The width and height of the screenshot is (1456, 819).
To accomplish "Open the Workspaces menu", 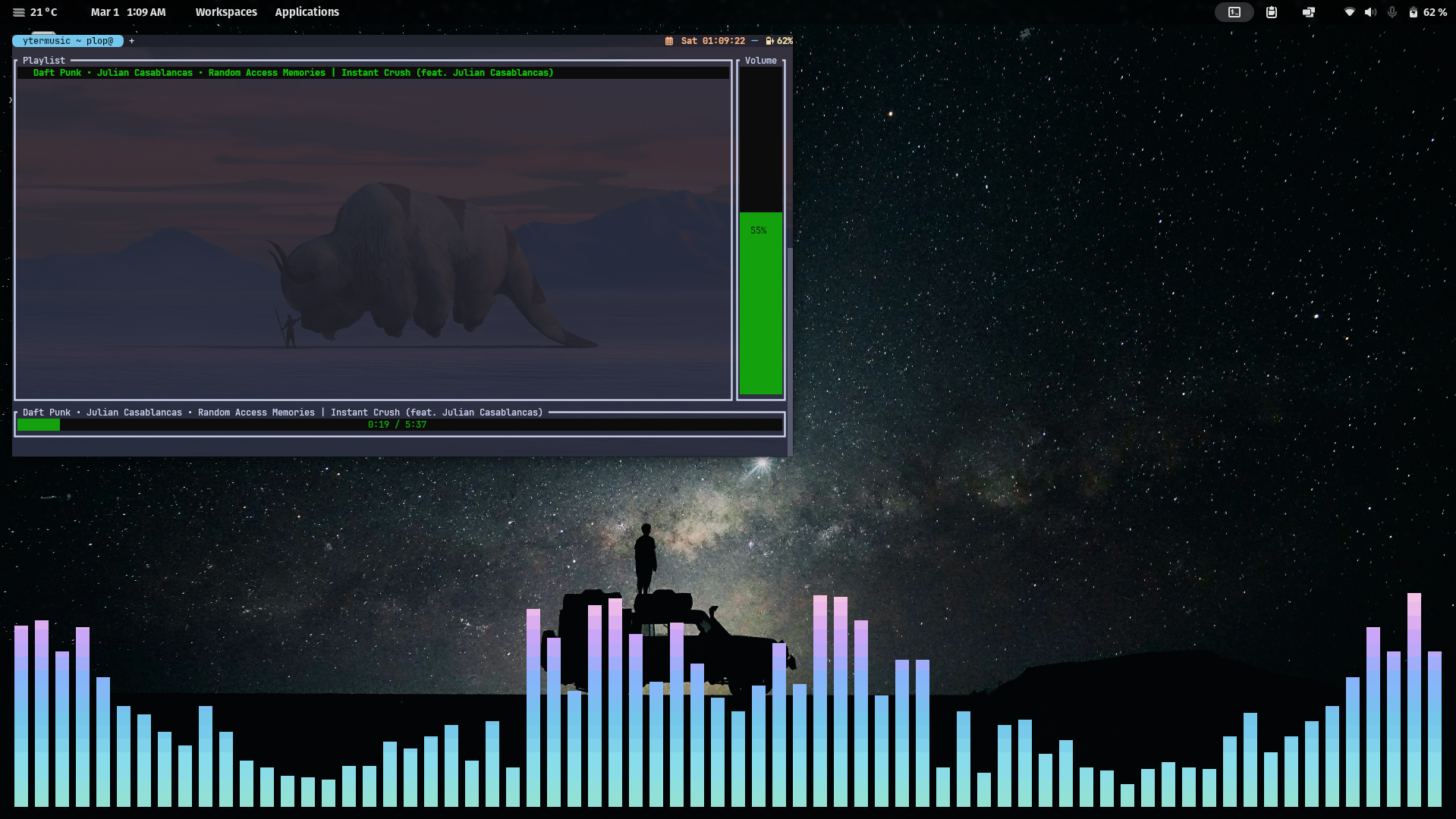I will [x=226, y=12].
